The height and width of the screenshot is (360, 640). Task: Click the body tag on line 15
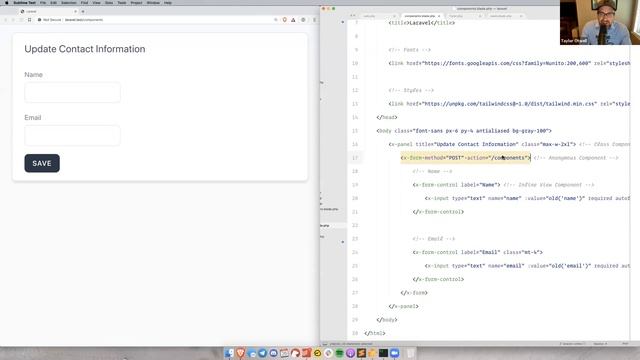pyautogui.click(x=464, y=131)
